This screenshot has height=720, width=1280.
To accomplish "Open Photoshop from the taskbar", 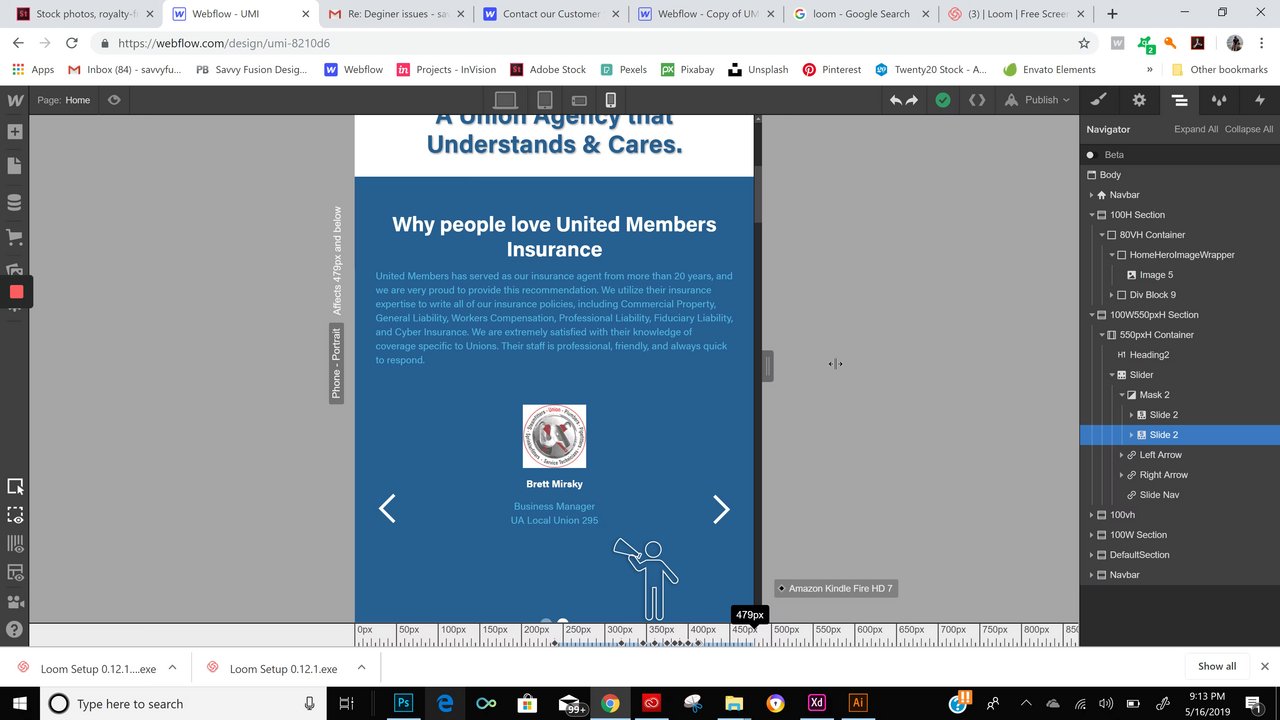I will [404, 703].
